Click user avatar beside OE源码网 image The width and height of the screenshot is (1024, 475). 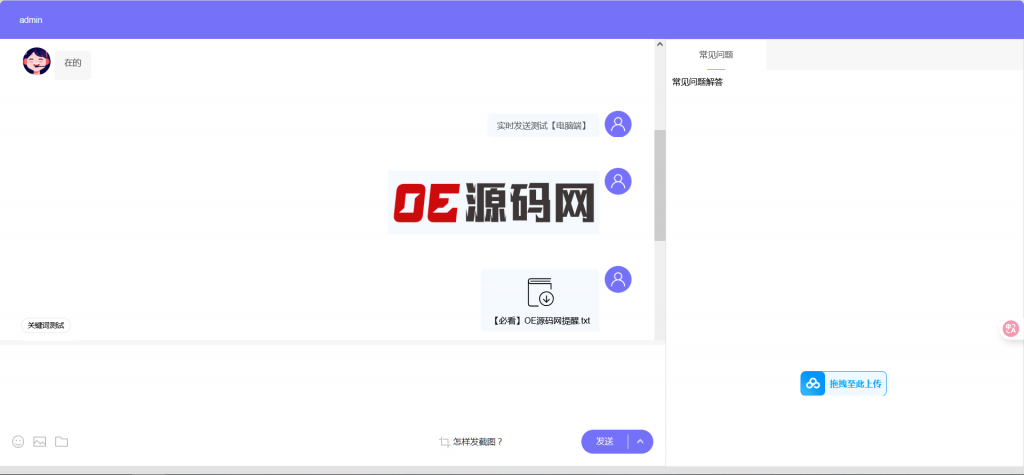(x=618, y=181)
